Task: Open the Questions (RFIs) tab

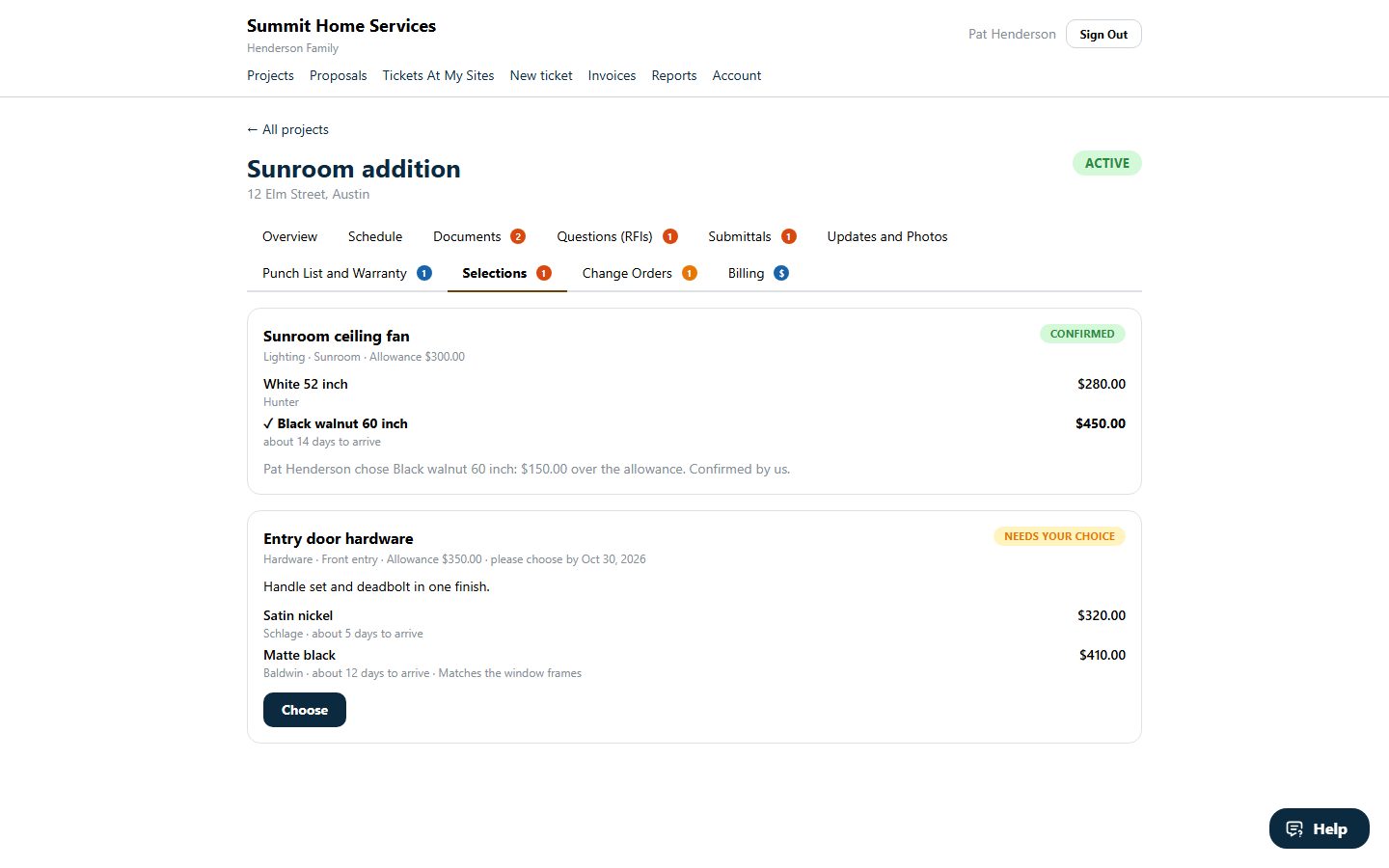Action: coord(617,236)
